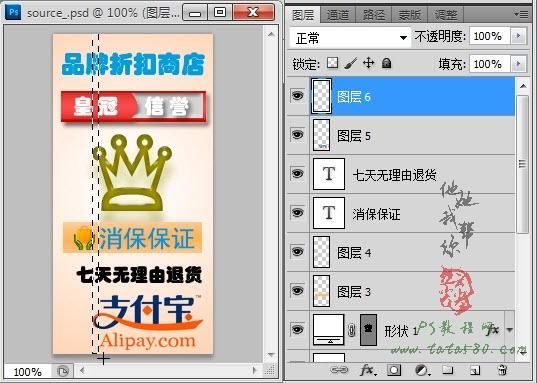Click the delete layer trash icon
537x383 pixels.
502,370
